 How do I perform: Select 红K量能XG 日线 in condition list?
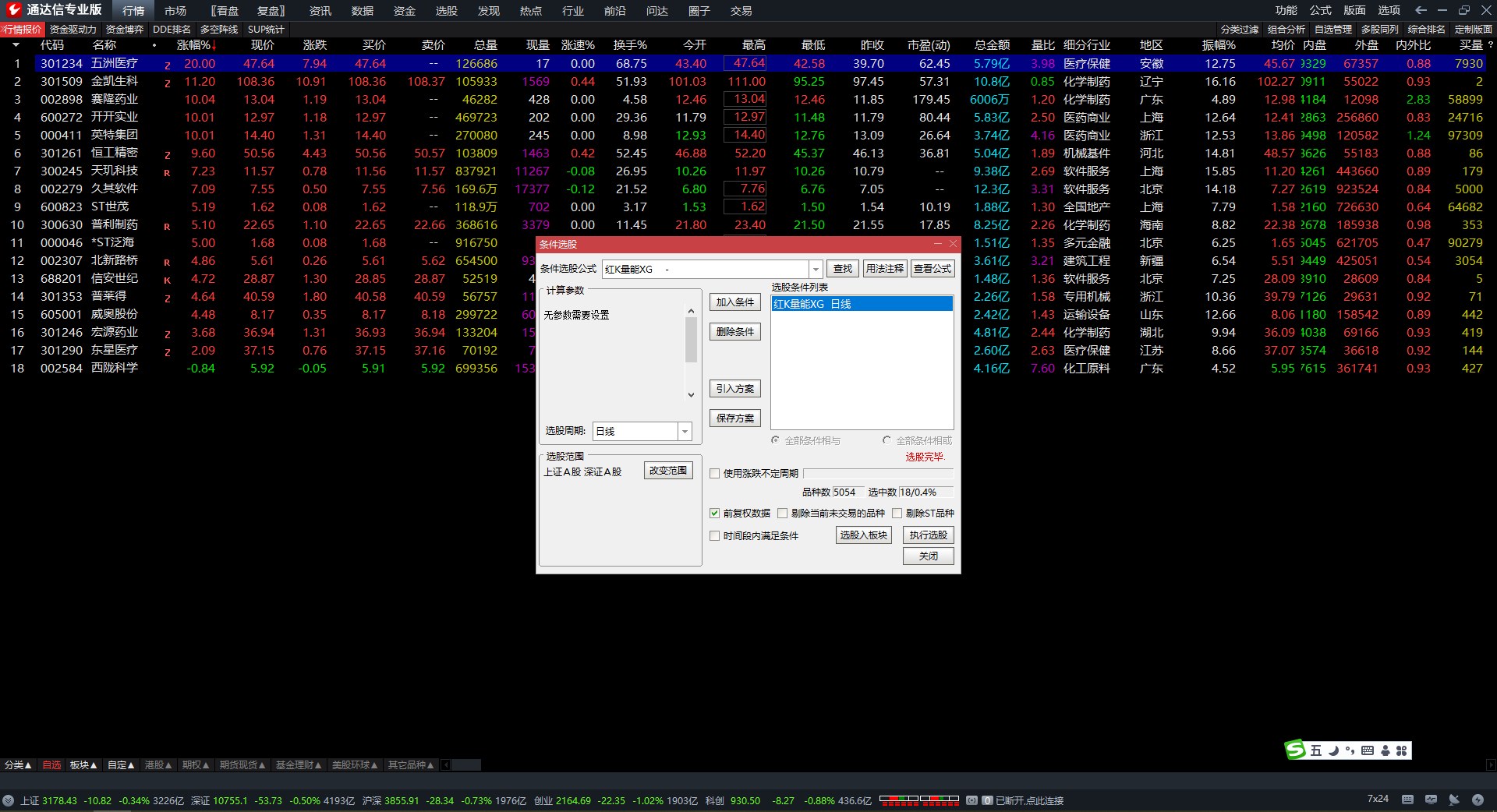coord(862,304)
